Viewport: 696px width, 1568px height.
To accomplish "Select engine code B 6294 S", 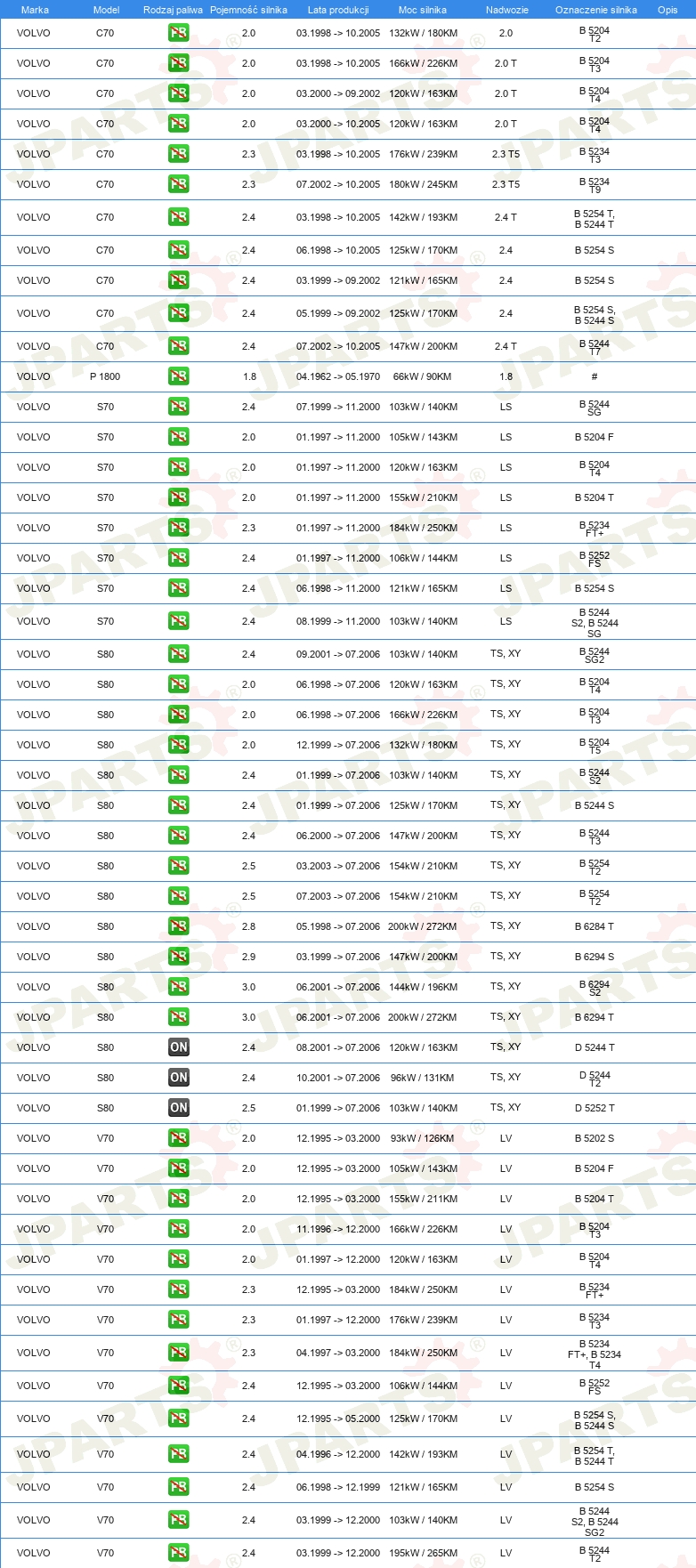I will click(x=595, y=957).
